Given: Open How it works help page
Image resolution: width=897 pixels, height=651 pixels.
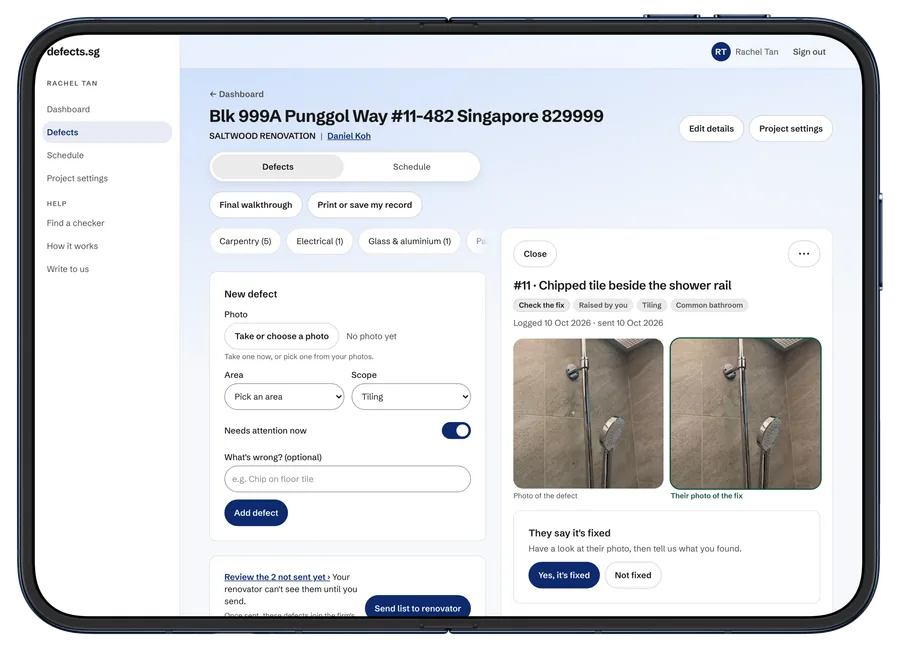Looking at the screenshot, I should click(x=72, y=246).
